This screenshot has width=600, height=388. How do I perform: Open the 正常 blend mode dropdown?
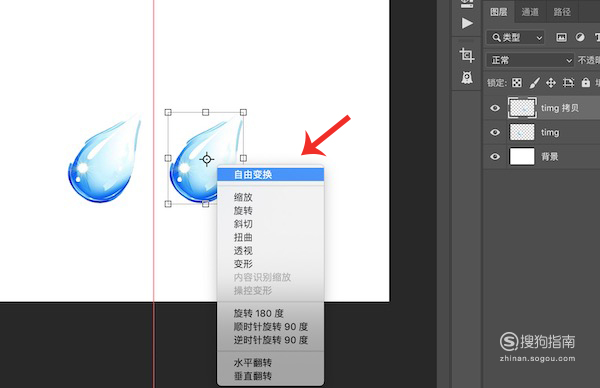530,60
